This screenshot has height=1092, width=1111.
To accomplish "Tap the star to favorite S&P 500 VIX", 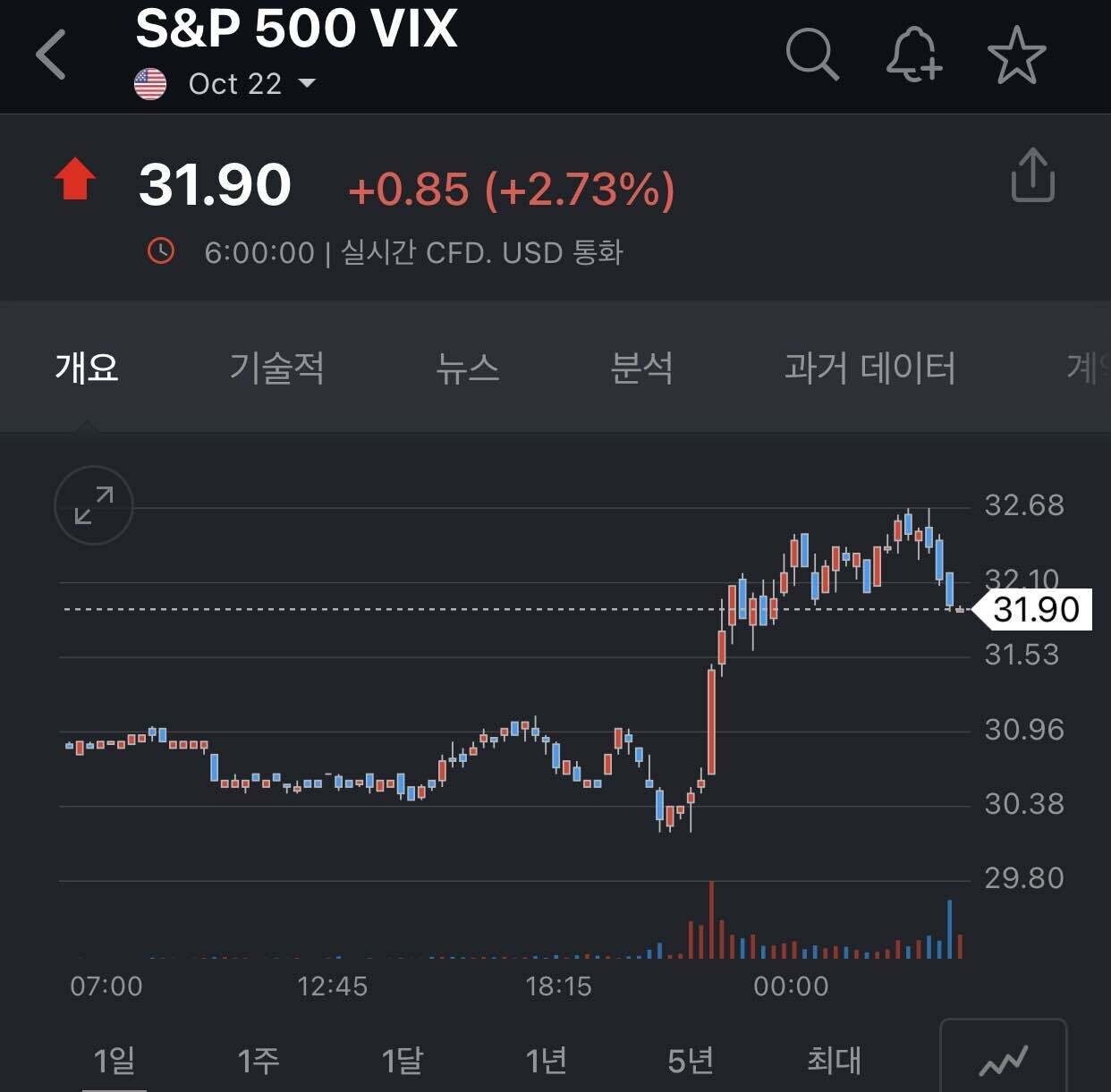I will pyautogui.click(x=1015, y=56).
